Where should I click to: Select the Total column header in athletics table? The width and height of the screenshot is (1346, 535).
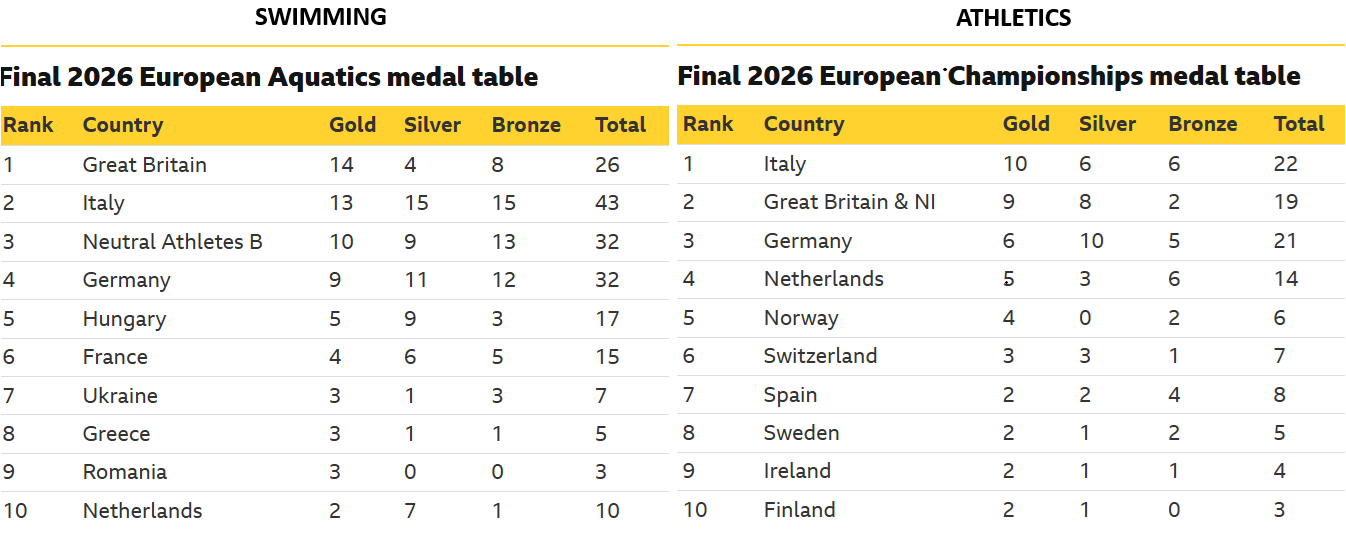pos(1299,124)
